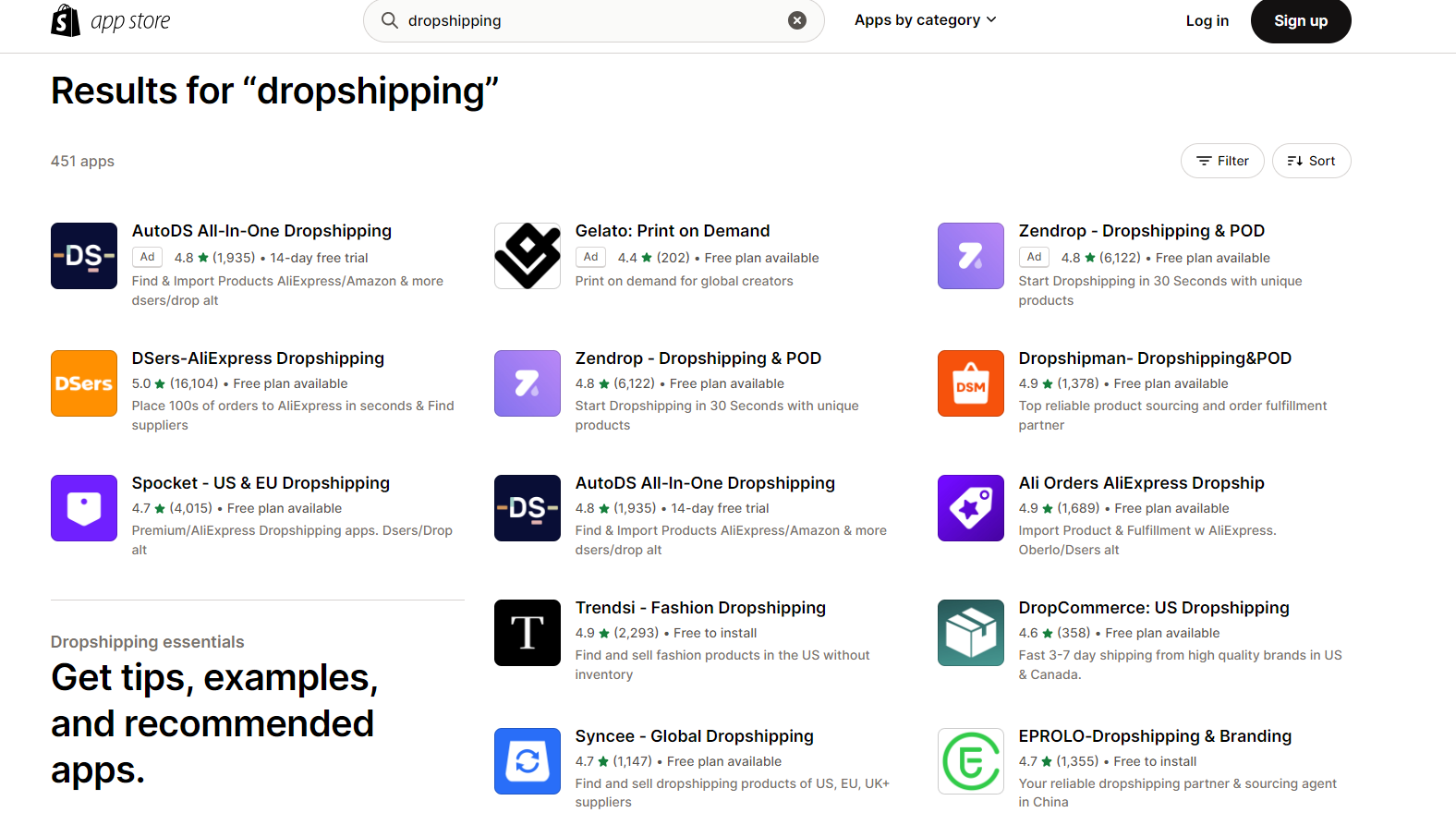Click the Ad badge on AutoDS listing
Viewport: 1456px width, 837px height.
148,257
